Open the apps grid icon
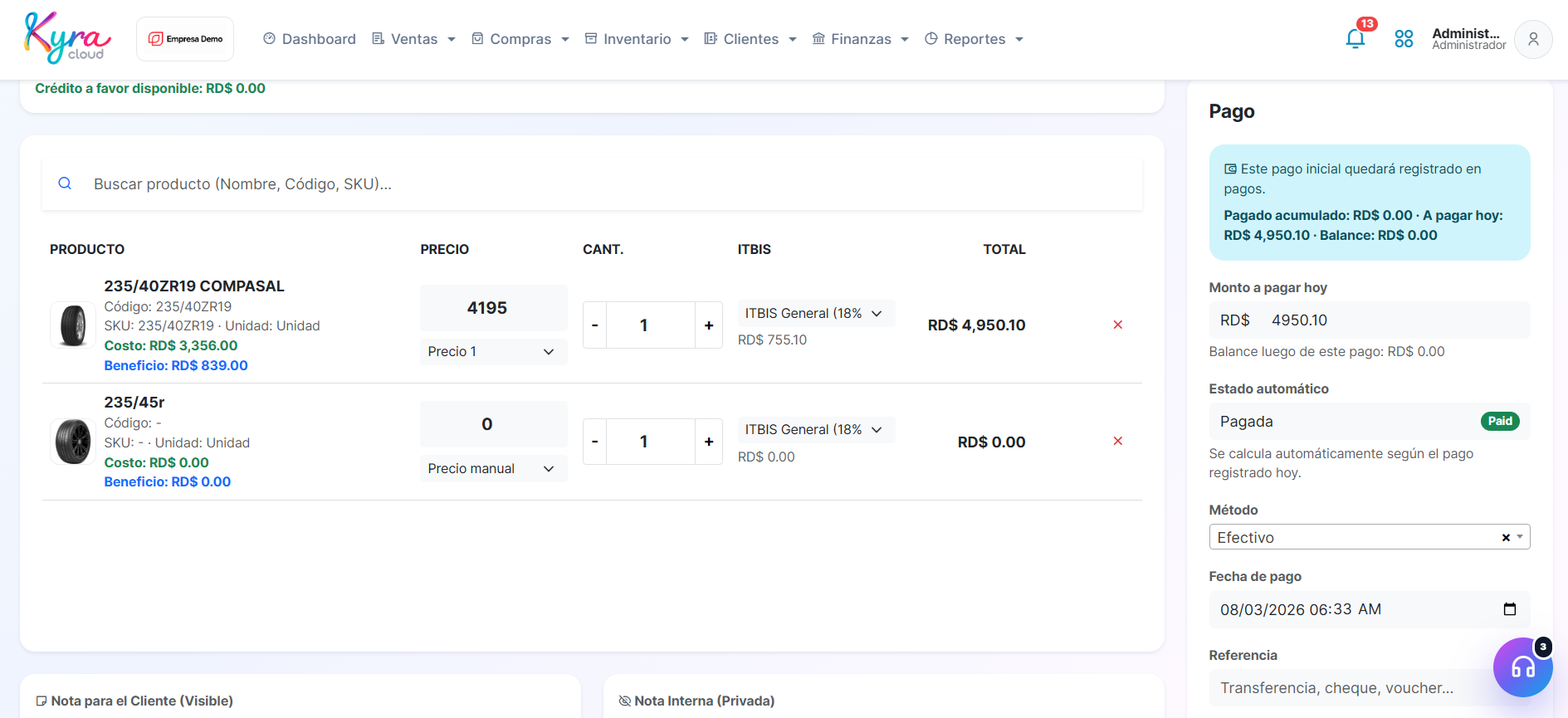The image size is (1568, 718). click(1404, 39)
